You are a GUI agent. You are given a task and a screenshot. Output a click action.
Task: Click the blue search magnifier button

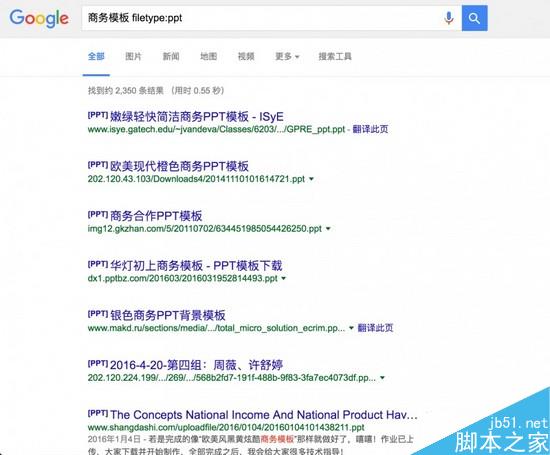click(474, 18)
